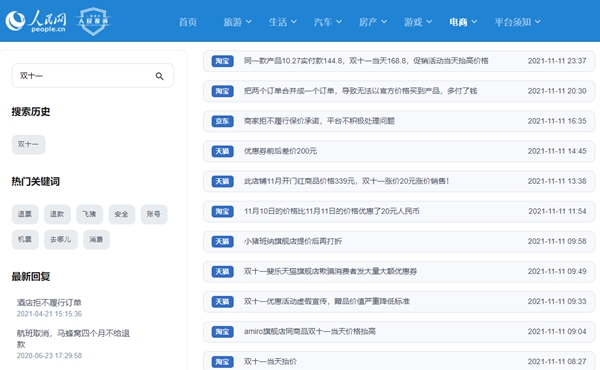Click the 天猫 tag beside 小猪班纳旗舰店 complaint

tap(222, 241)
